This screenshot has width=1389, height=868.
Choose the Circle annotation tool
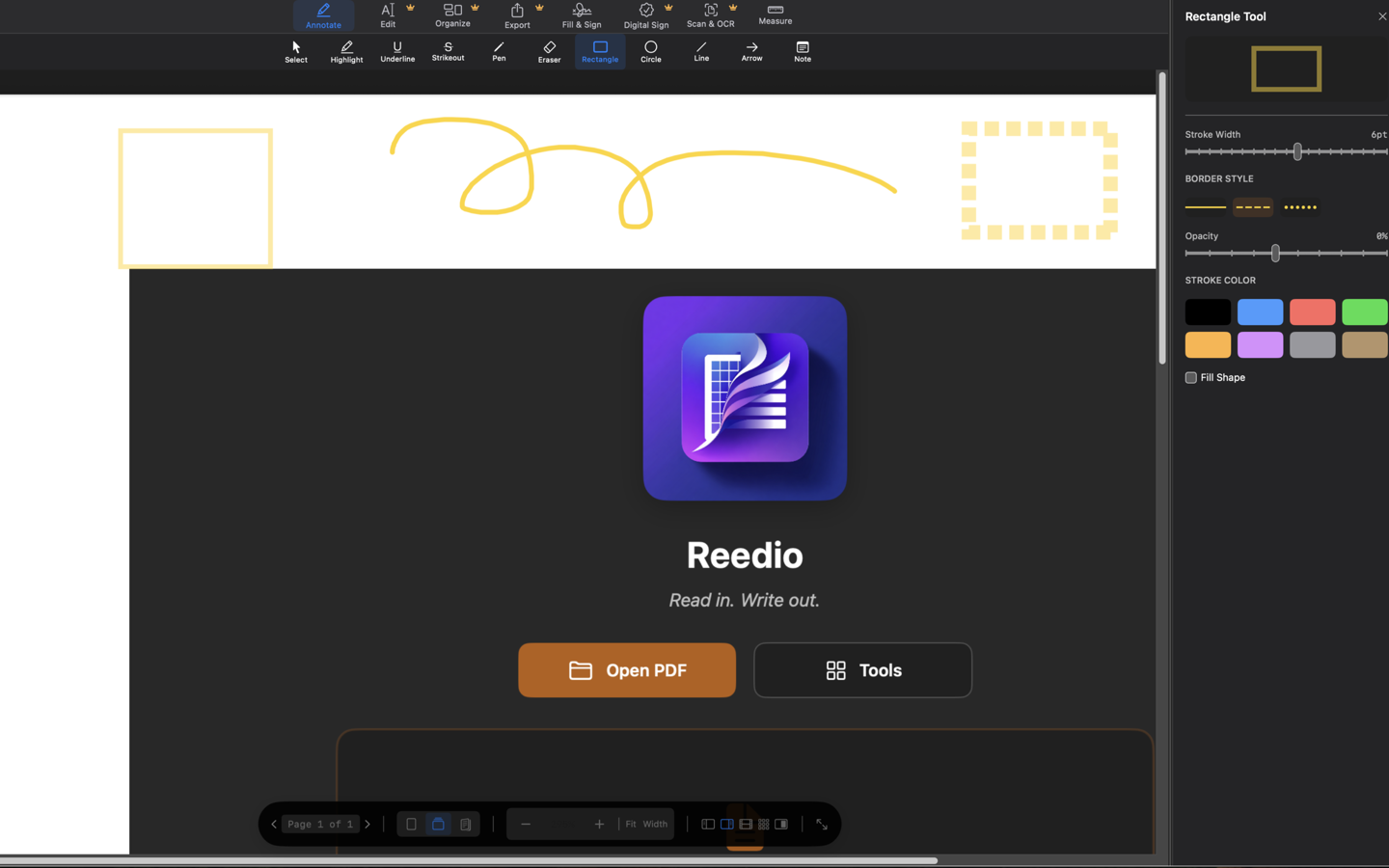650,51
